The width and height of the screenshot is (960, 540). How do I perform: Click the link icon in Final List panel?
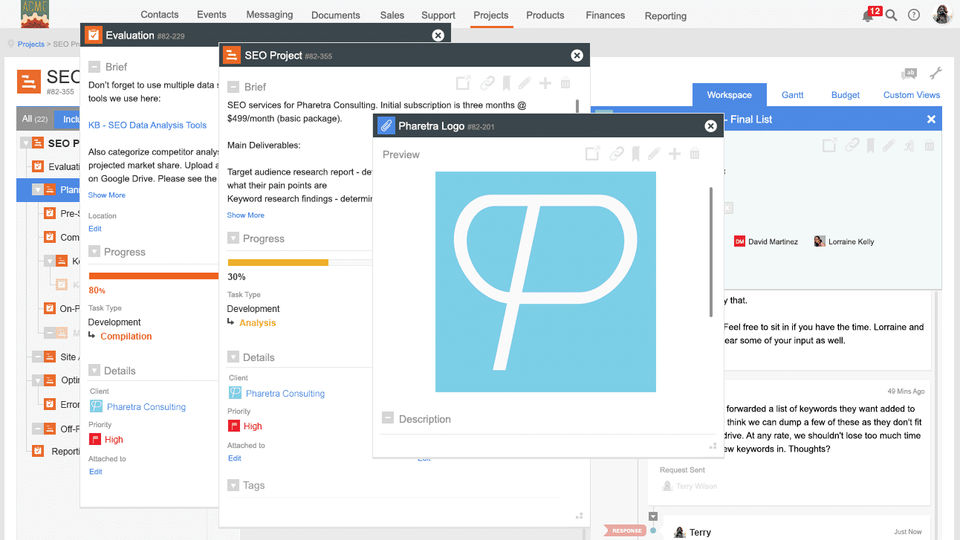coord(852,146)
